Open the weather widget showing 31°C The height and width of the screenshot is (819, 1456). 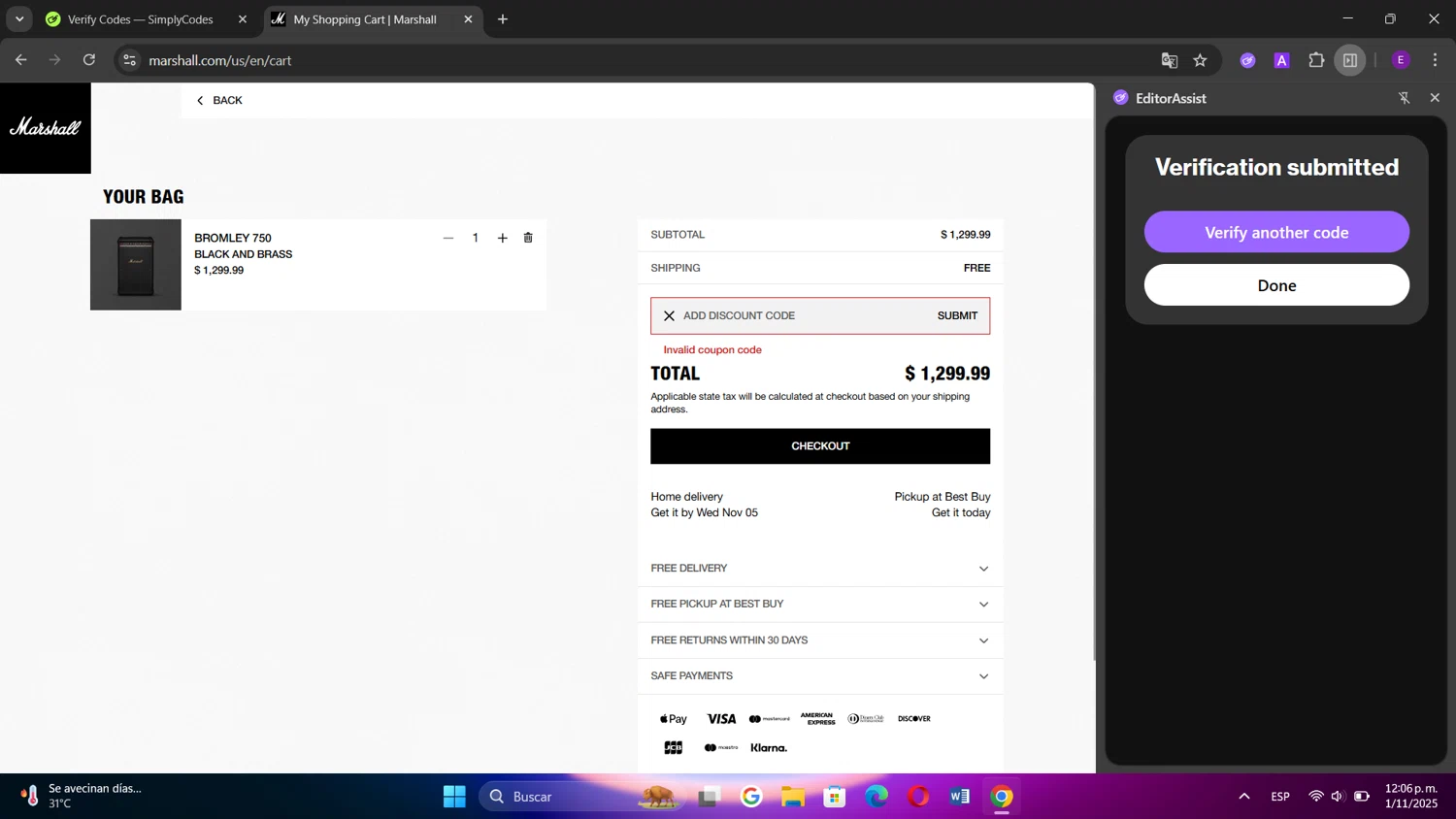(x=82, y=797)
